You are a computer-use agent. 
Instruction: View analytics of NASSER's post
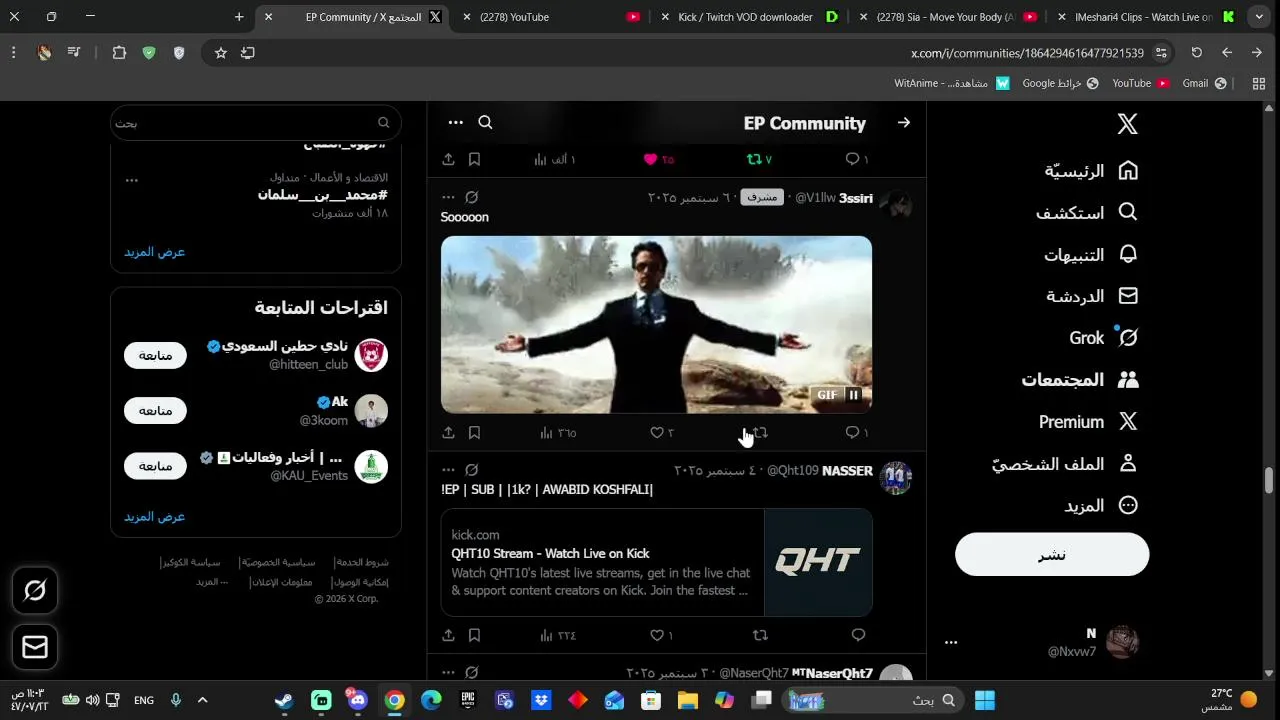(x=558, y=635)
